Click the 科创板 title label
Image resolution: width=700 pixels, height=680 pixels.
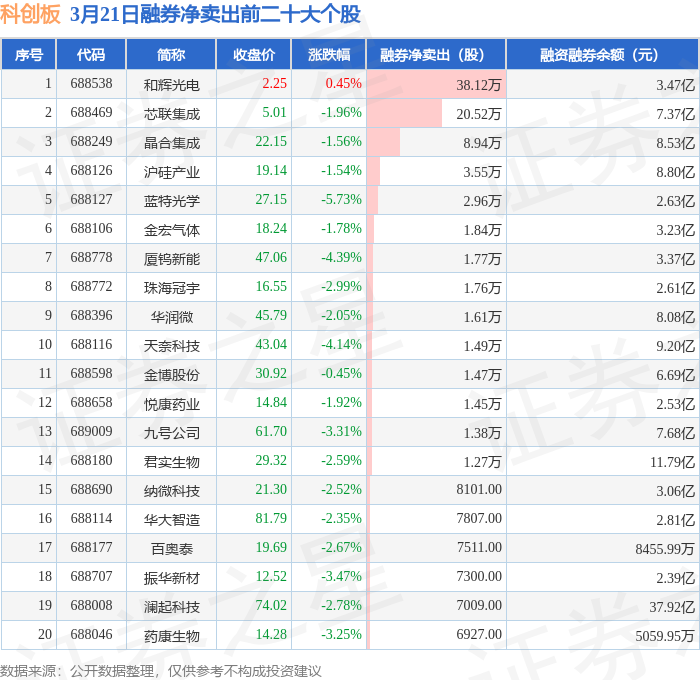pyautogui.click(x=30, y=14)
